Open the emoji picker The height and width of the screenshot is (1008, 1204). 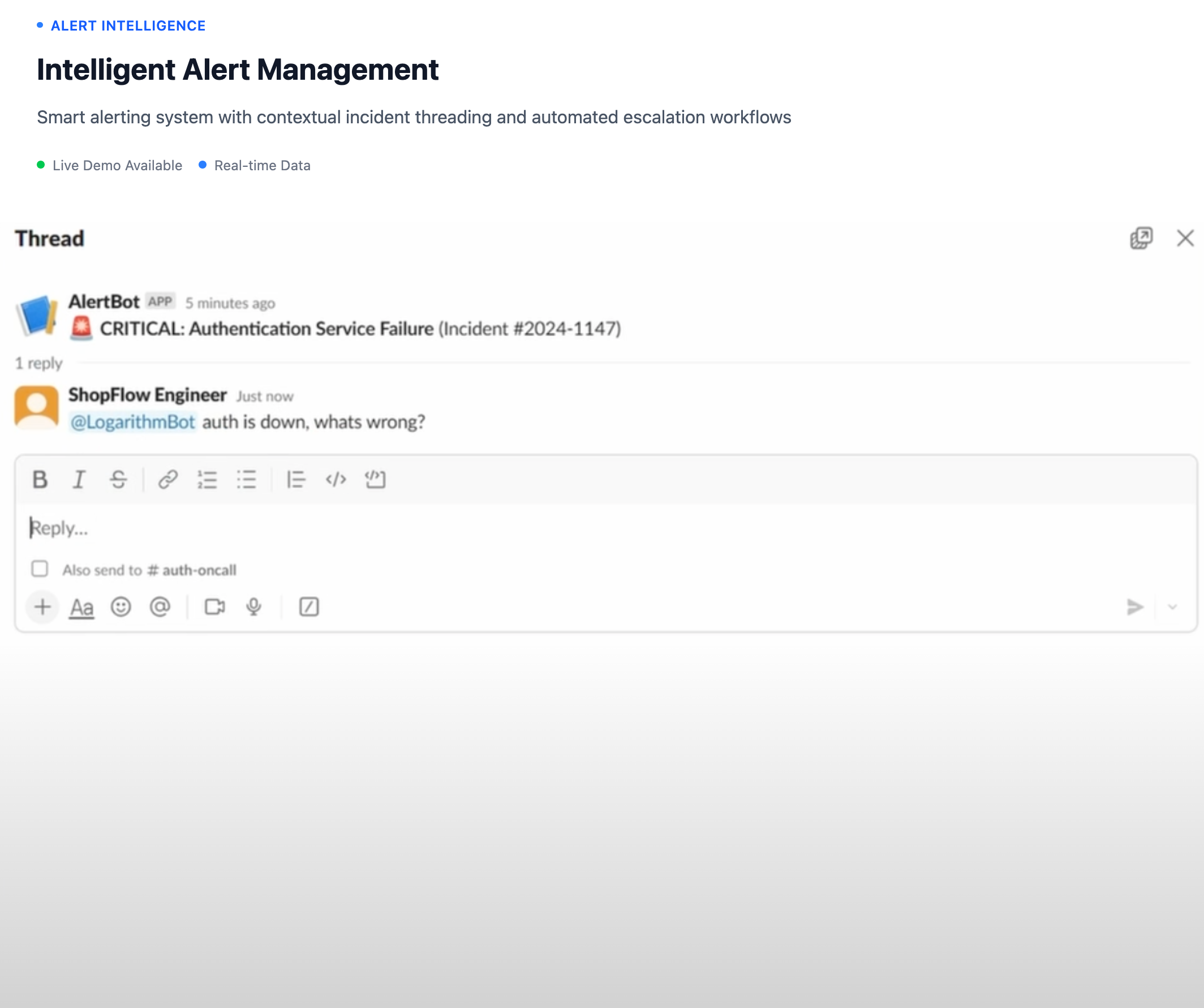[121, 607]
